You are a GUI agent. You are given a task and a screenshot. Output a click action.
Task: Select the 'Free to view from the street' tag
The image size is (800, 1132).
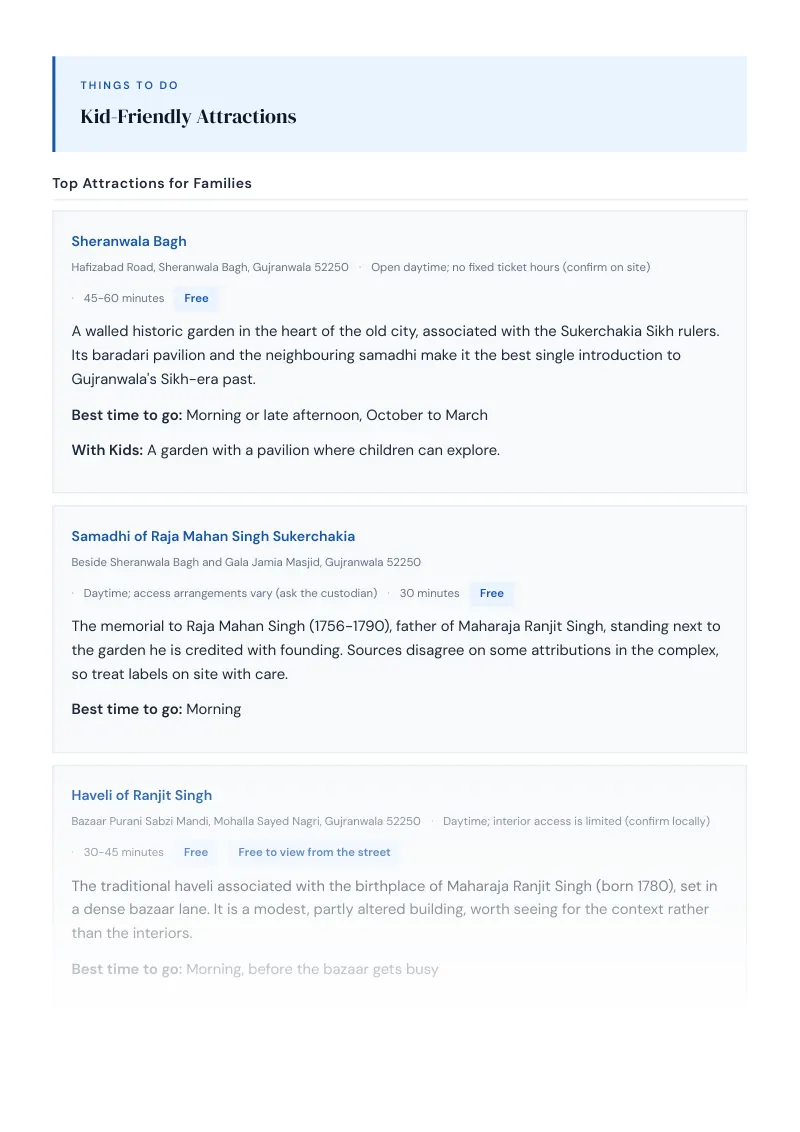314,853
